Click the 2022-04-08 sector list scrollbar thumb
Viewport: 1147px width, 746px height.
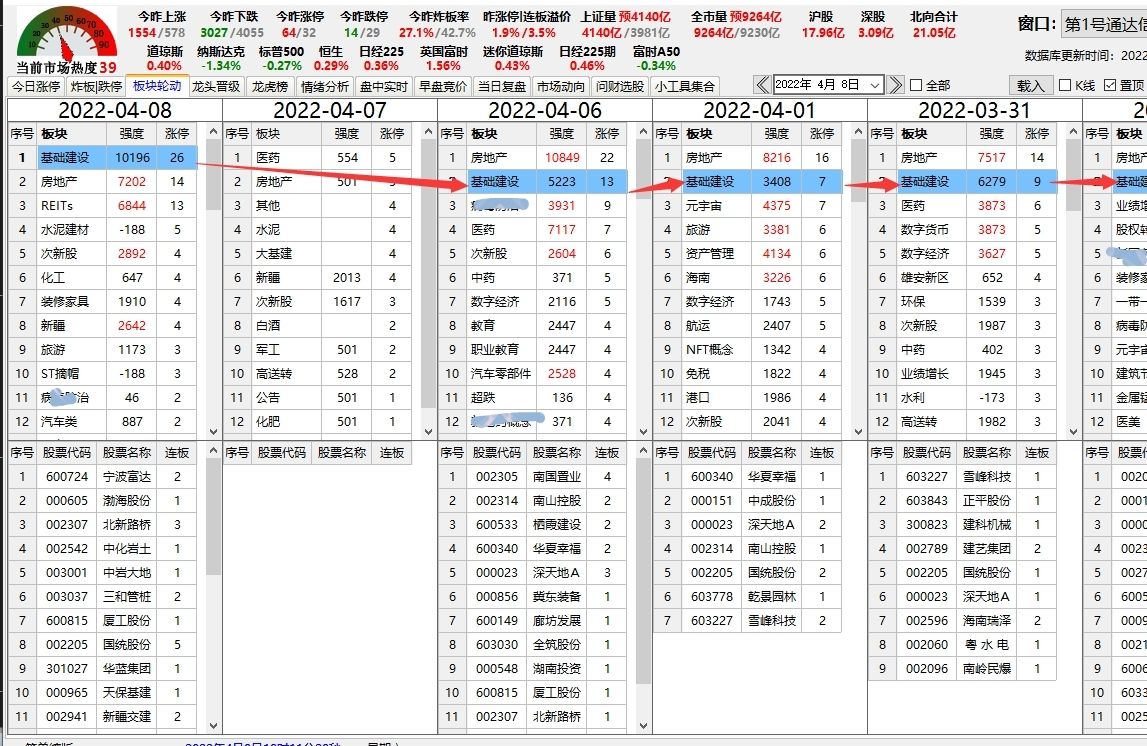[214, 176]
